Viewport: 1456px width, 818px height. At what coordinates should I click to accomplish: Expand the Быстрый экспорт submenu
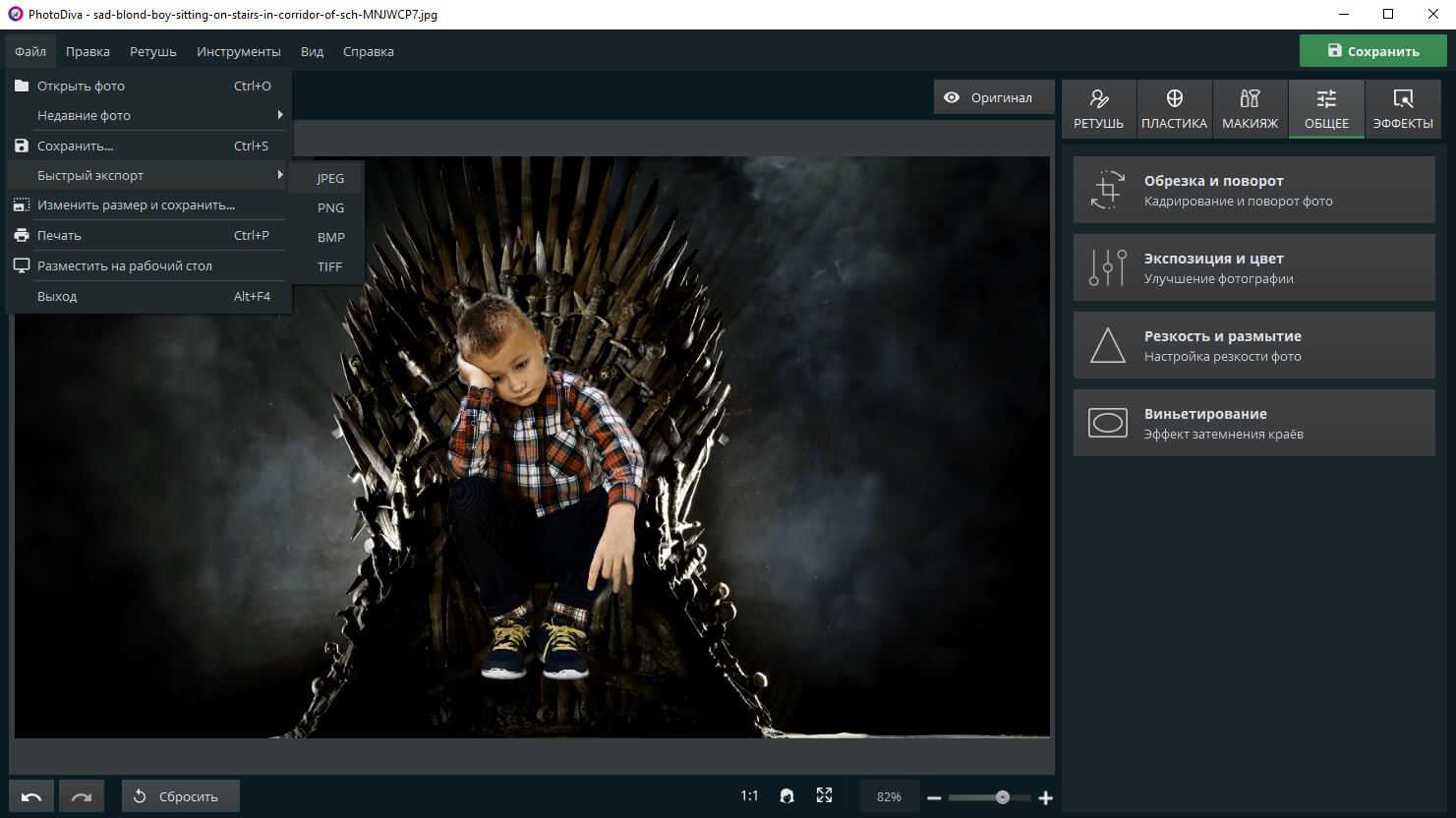tap(147, 175)
